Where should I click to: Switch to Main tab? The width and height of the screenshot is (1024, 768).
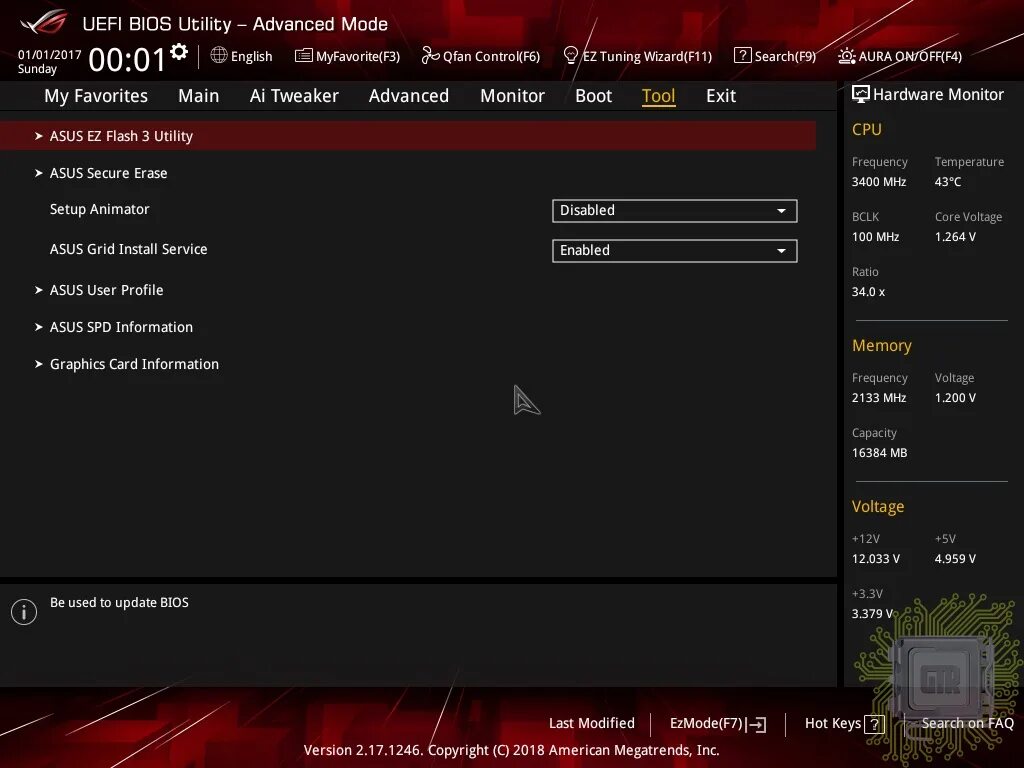(199, 96)
